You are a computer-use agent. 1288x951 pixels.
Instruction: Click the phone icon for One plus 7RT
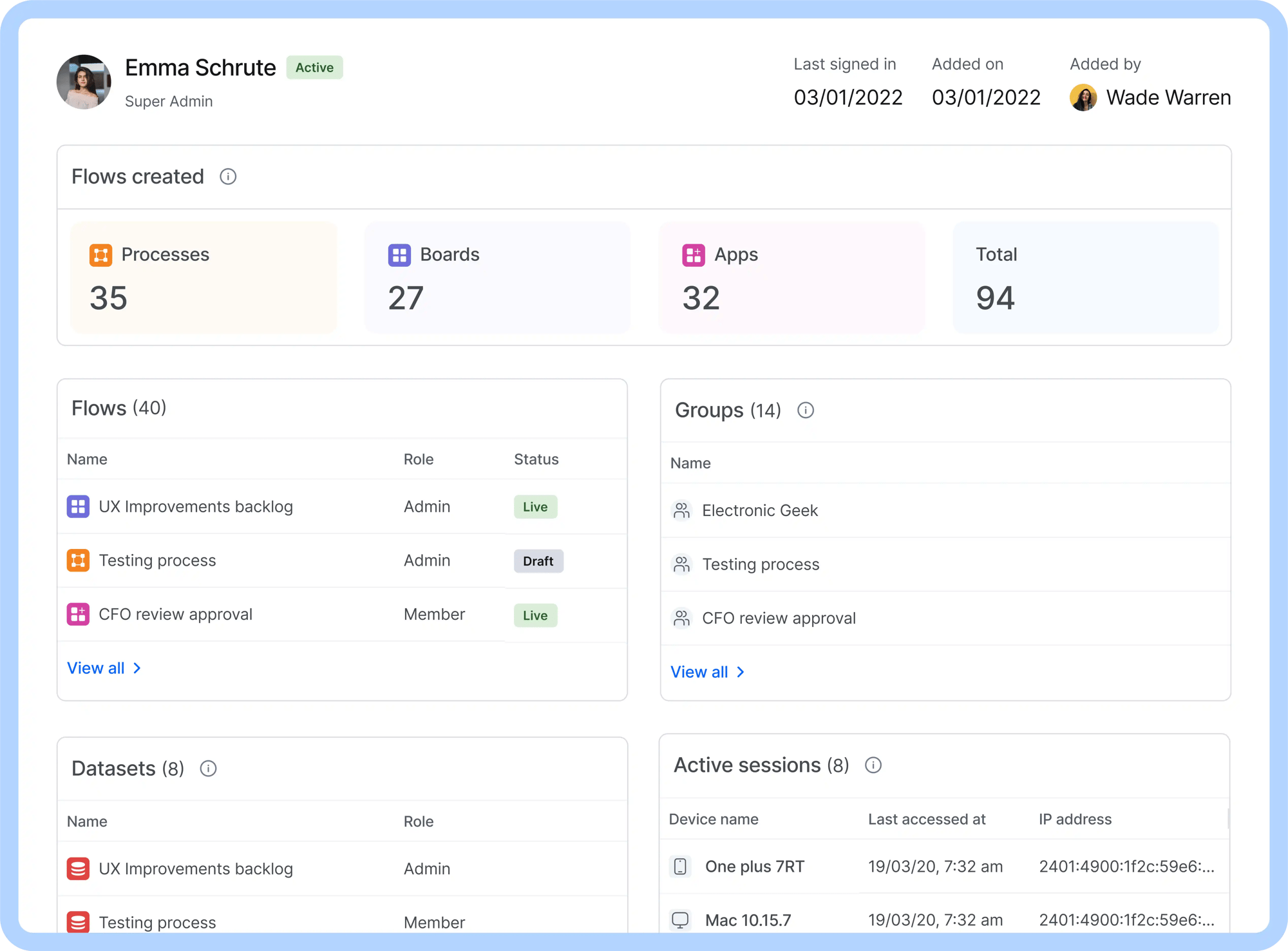pos(680,867)
